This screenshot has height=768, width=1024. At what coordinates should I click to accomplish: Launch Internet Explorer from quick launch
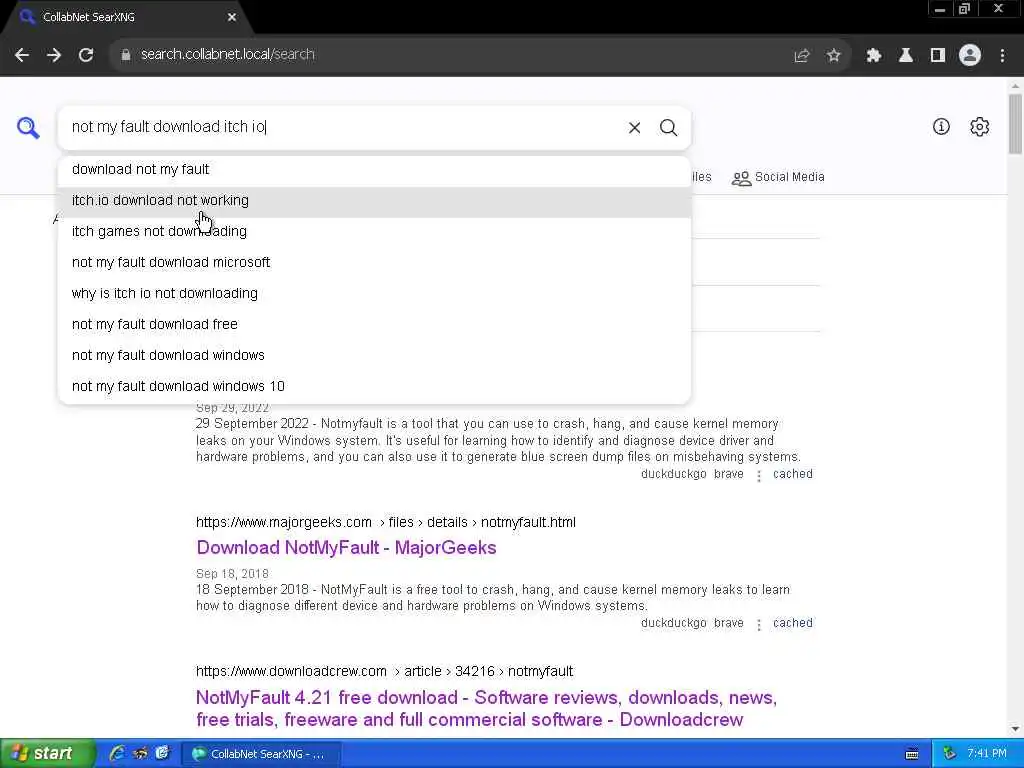point(117,754)
